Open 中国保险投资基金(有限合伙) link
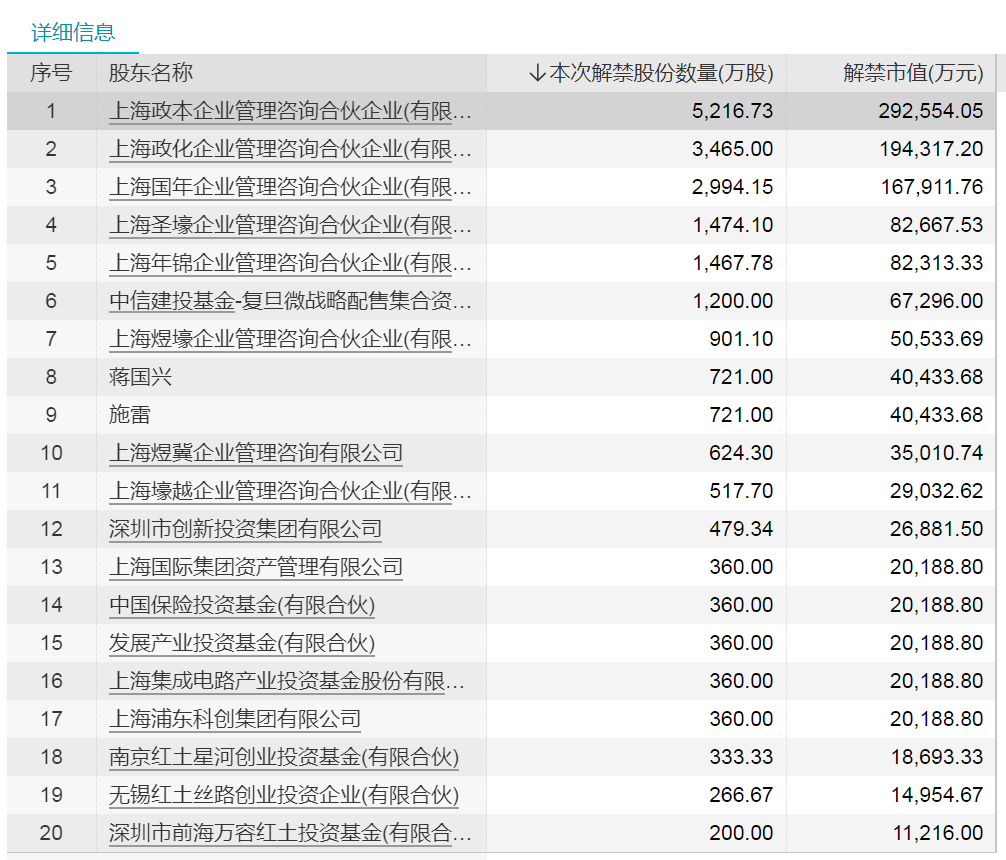This screenshot has width=1006, height=860. click(242, 605)
